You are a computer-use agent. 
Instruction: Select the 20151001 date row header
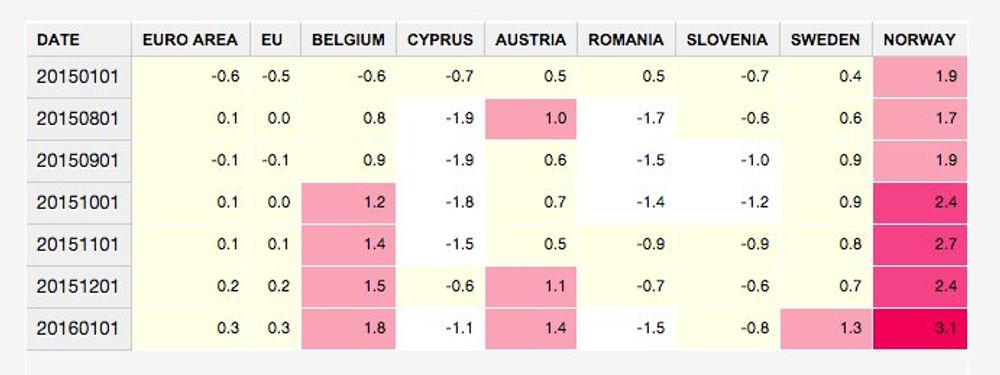(79, 203)
